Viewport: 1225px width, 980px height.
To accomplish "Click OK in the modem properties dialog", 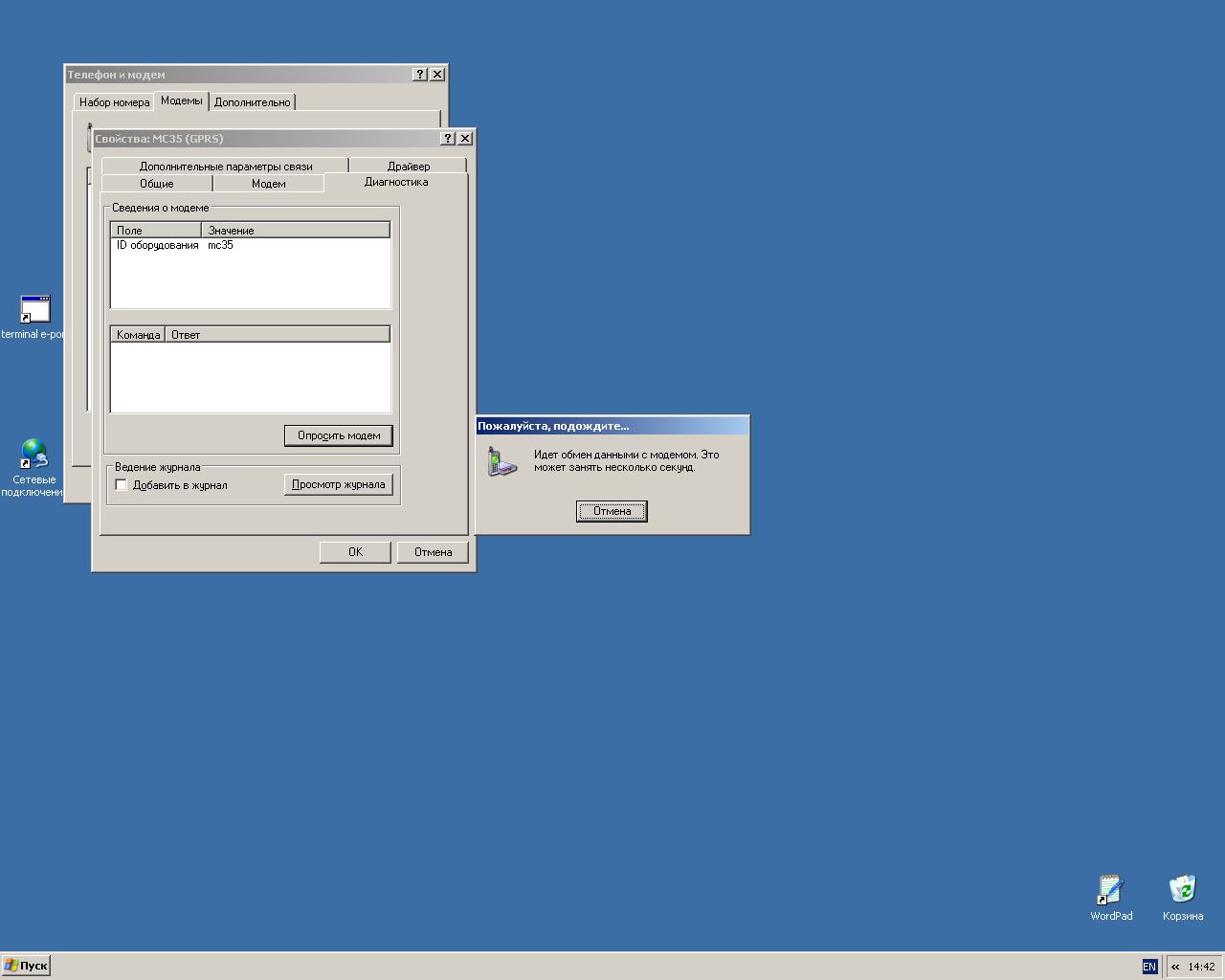I will pos(355,552).
